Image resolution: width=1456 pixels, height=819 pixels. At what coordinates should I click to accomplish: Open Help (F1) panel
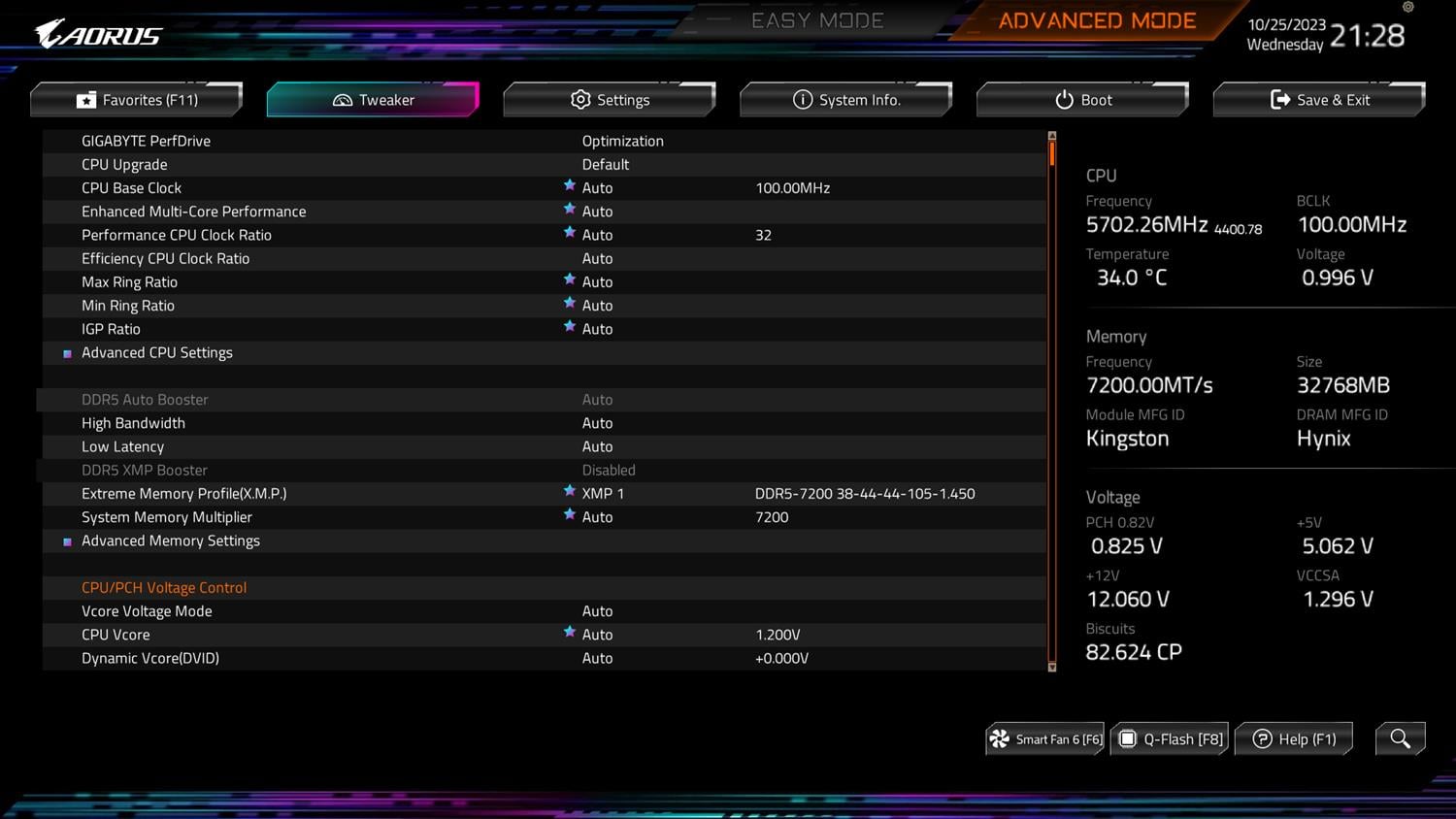pyautogui.click(x=1293, y=739)
